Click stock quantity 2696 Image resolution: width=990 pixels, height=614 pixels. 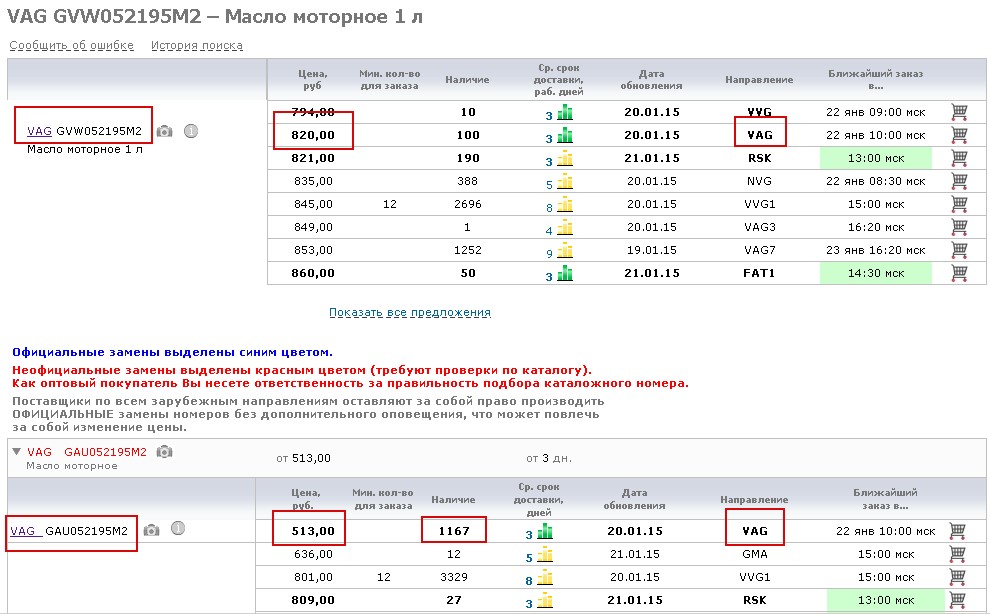[x=468, y=204]
